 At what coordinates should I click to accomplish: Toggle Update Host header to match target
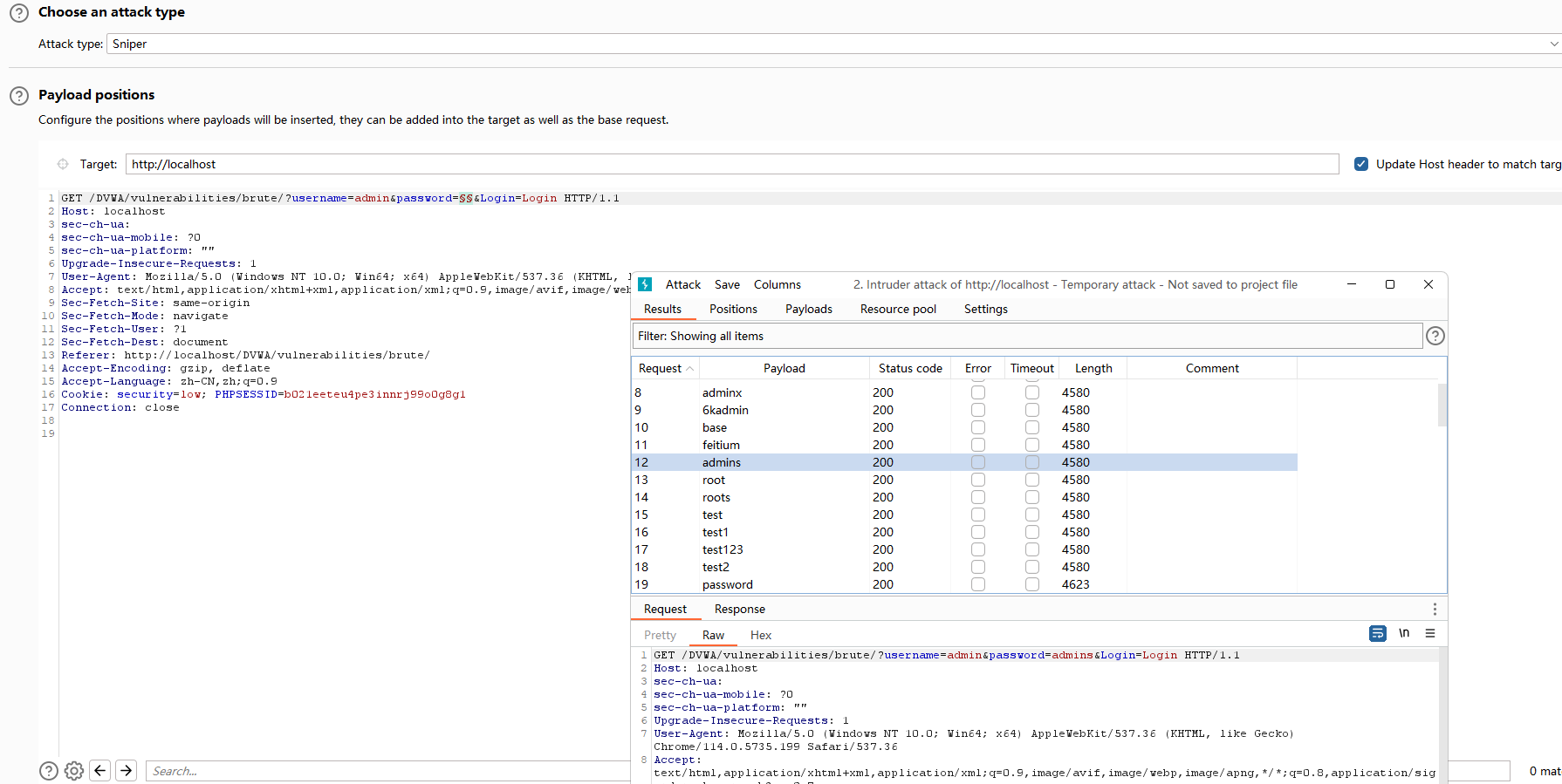pyautogui.click(x=1361, y=164)
